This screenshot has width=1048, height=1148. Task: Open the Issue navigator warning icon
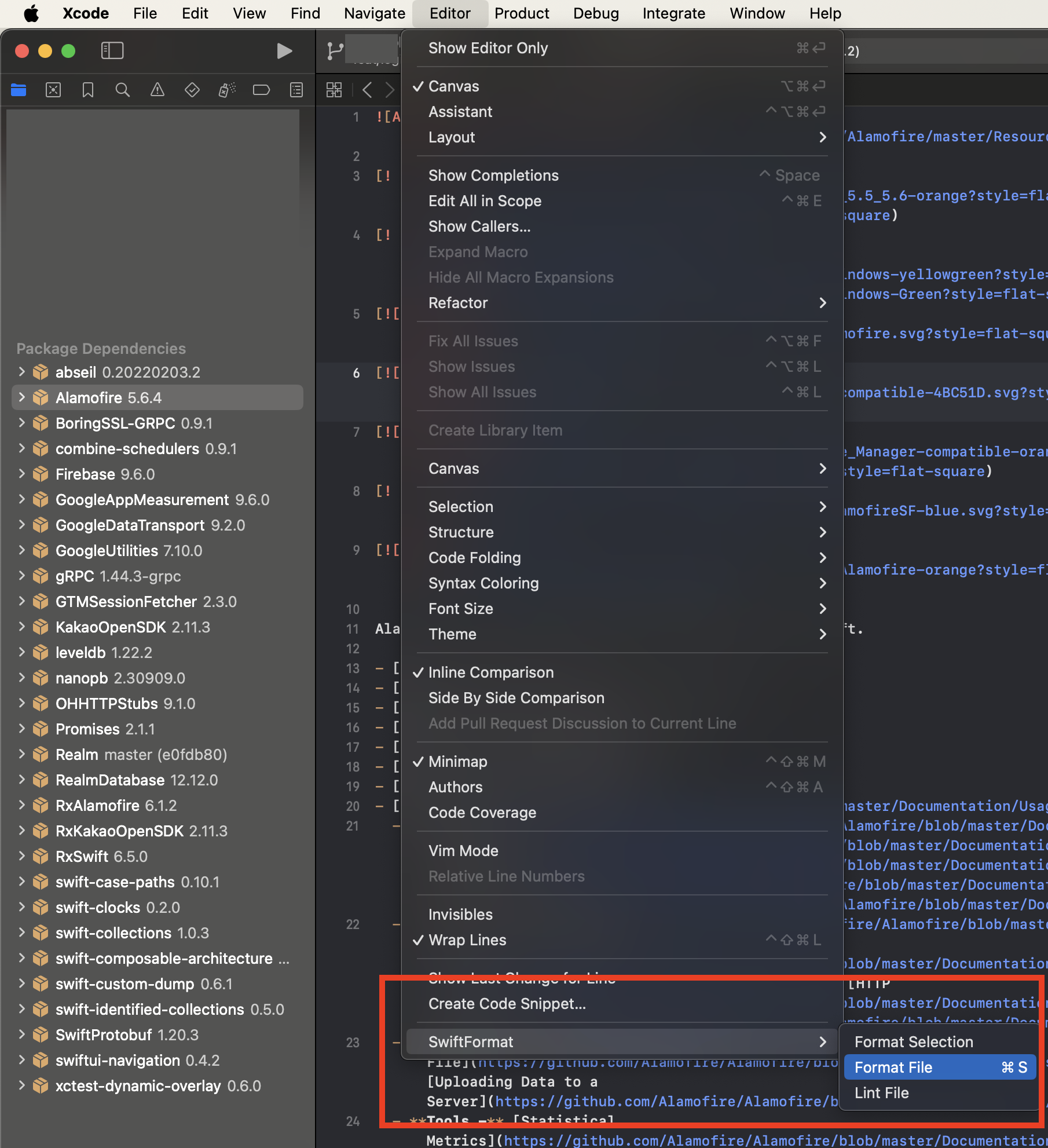click(157, 90)
